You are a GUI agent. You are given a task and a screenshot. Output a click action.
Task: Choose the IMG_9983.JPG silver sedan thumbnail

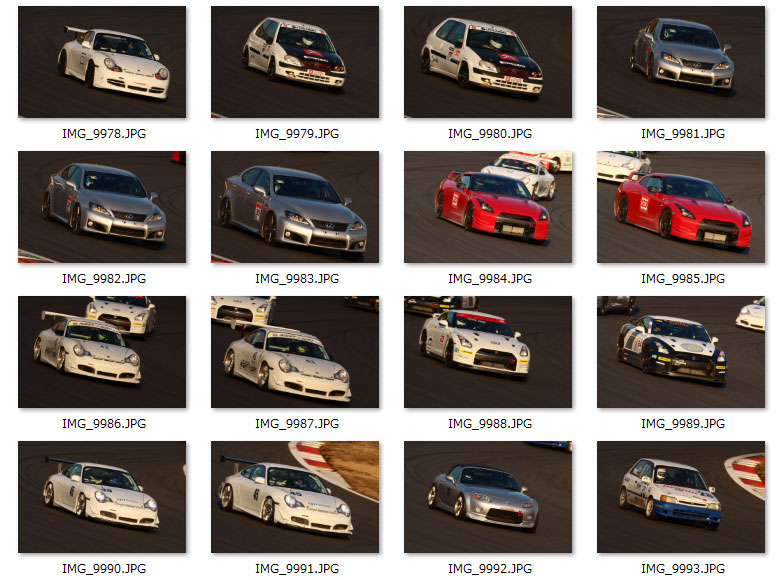click(x=295, y=207)
